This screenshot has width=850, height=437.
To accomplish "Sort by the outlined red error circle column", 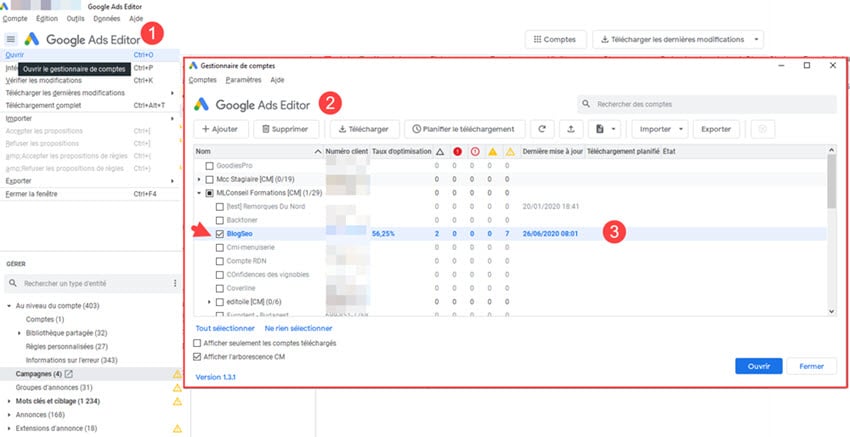I will (475, 152).
